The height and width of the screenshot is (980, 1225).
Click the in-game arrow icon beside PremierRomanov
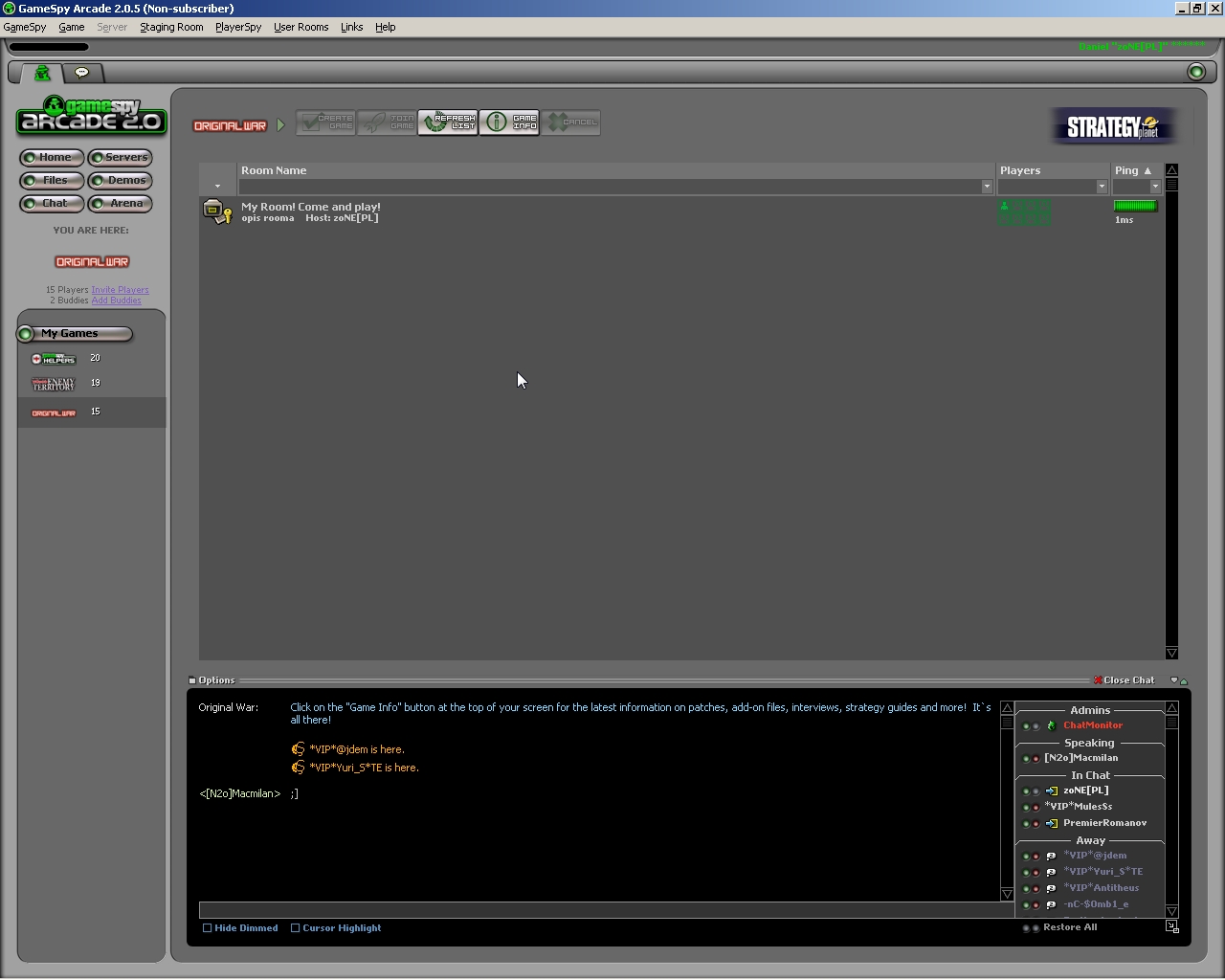(x=1051, y=823)
